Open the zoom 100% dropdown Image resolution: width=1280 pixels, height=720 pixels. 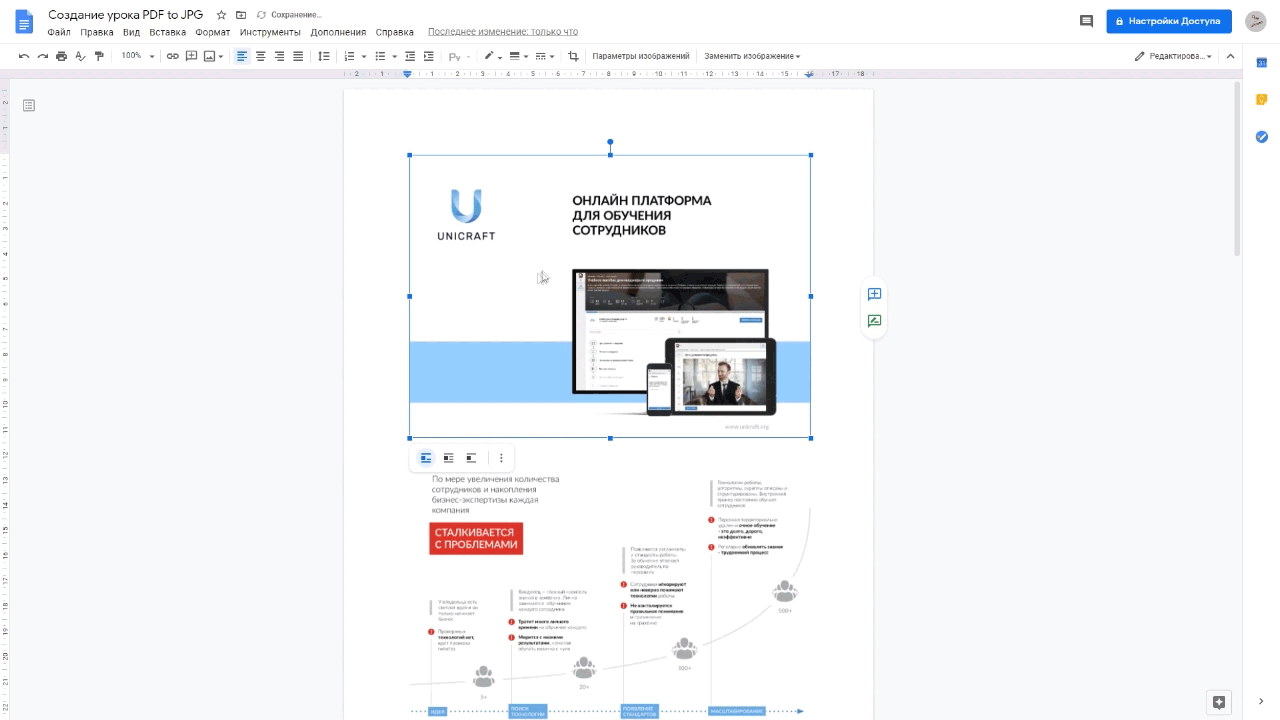click(138, 56)
